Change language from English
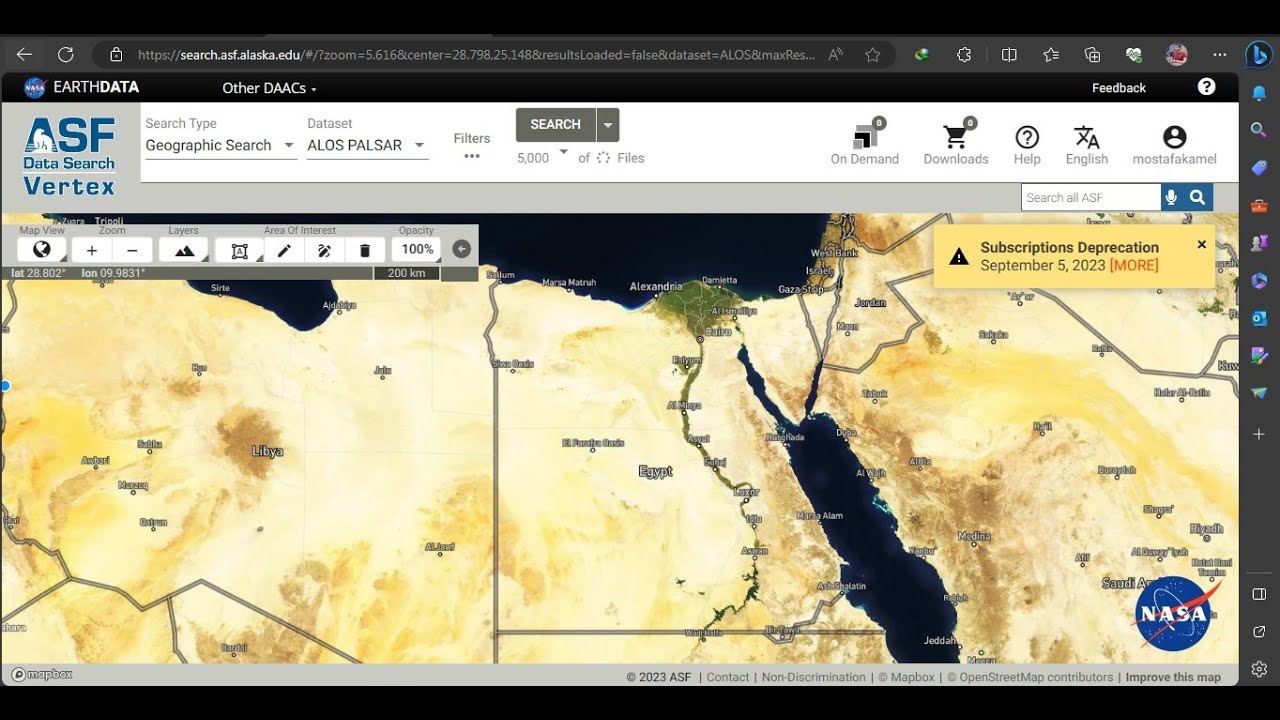1280x720 pixels. click(1087, 145)
